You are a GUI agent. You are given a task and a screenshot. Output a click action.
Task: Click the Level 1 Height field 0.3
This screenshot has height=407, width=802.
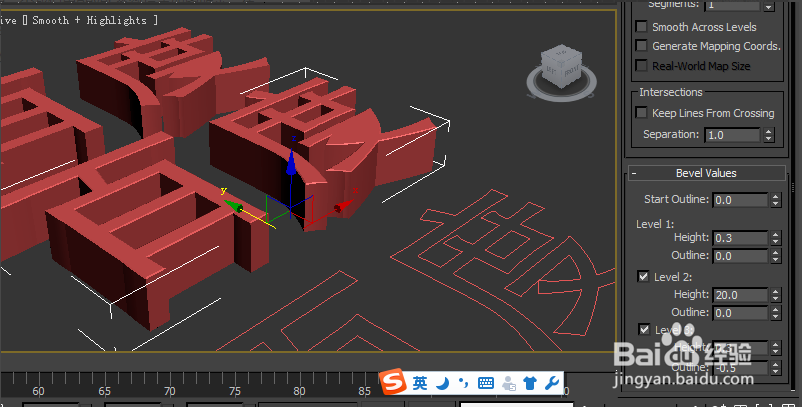tap(740, 238)
